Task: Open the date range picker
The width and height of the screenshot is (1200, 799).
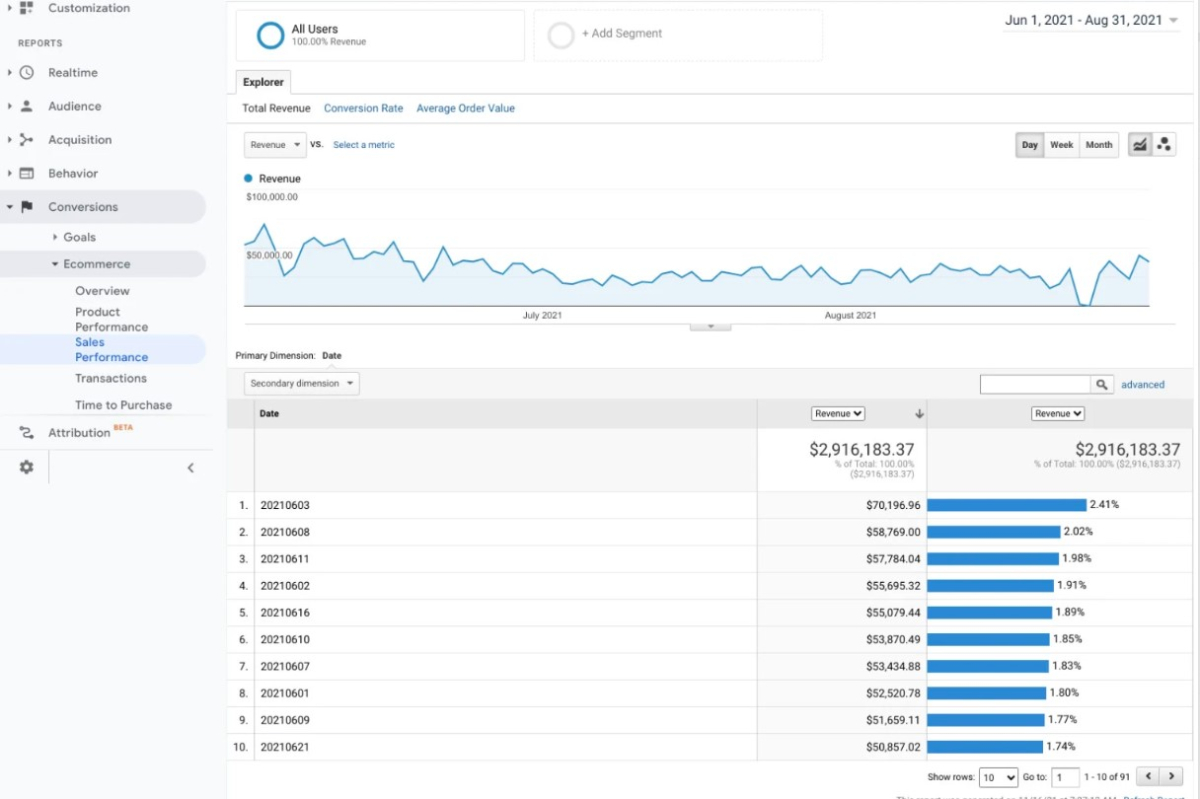Action: coord(1091,20)
